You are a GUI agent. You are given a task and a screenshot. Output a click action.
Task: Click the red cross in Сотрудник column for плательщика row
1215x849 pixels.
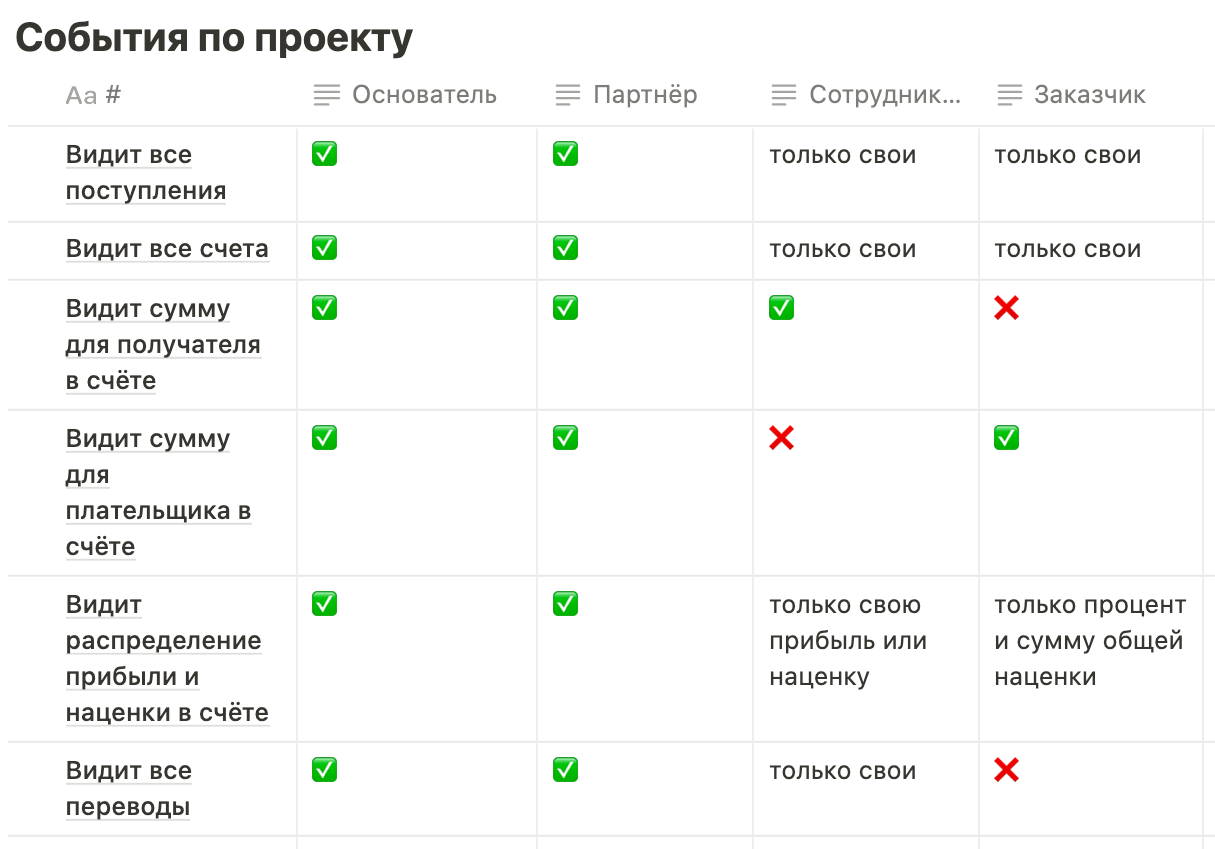point(781,438)
